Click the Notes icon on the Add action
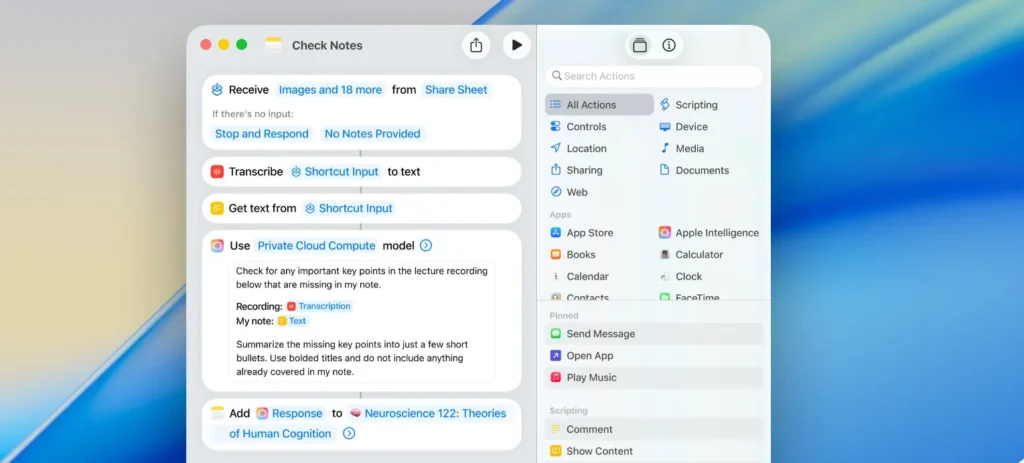 click(217, 413)
